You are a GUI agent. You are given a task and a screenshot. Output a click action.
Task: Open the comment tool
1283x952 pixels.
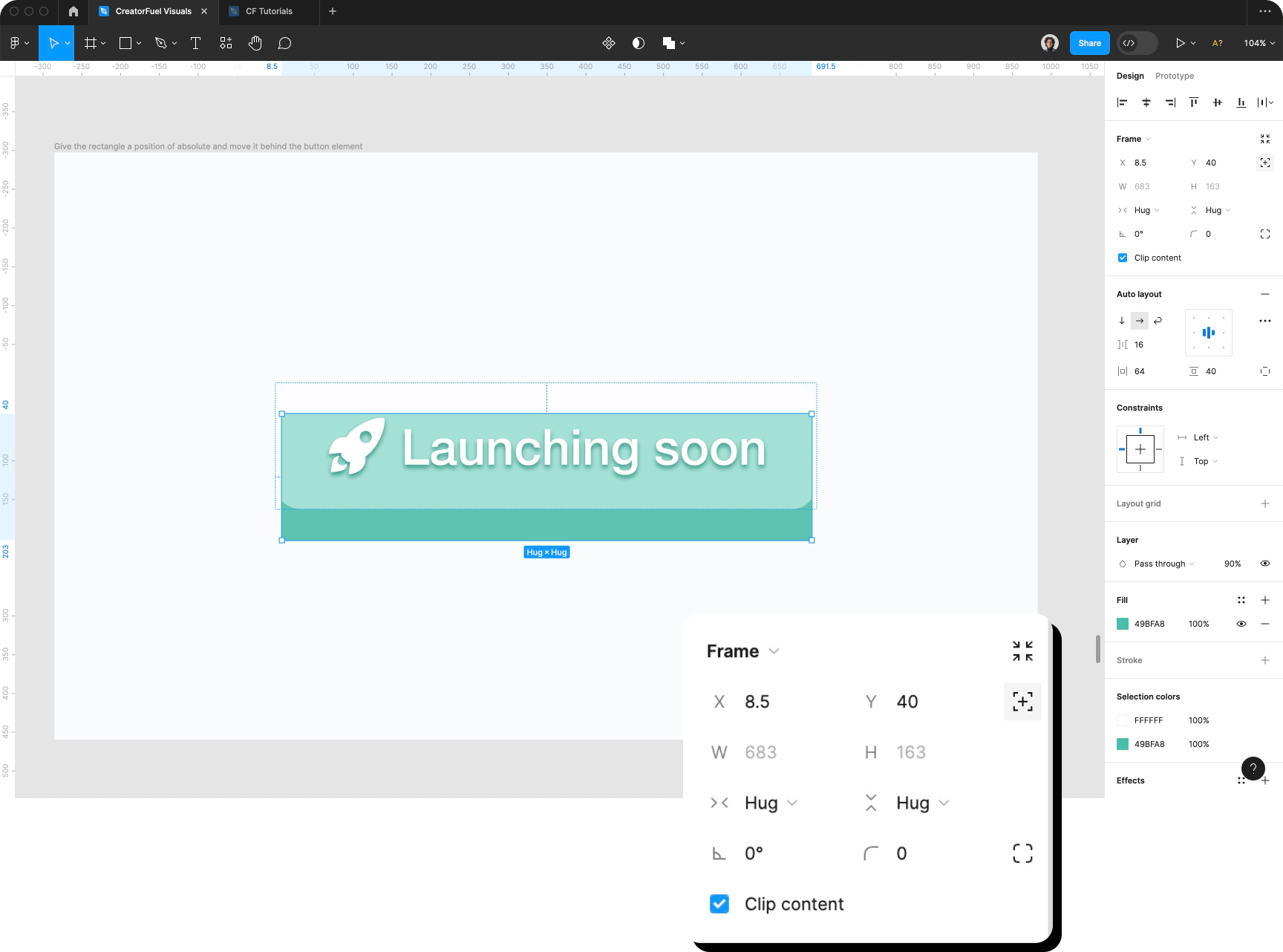pyautogui.click(x=285, y=42)
